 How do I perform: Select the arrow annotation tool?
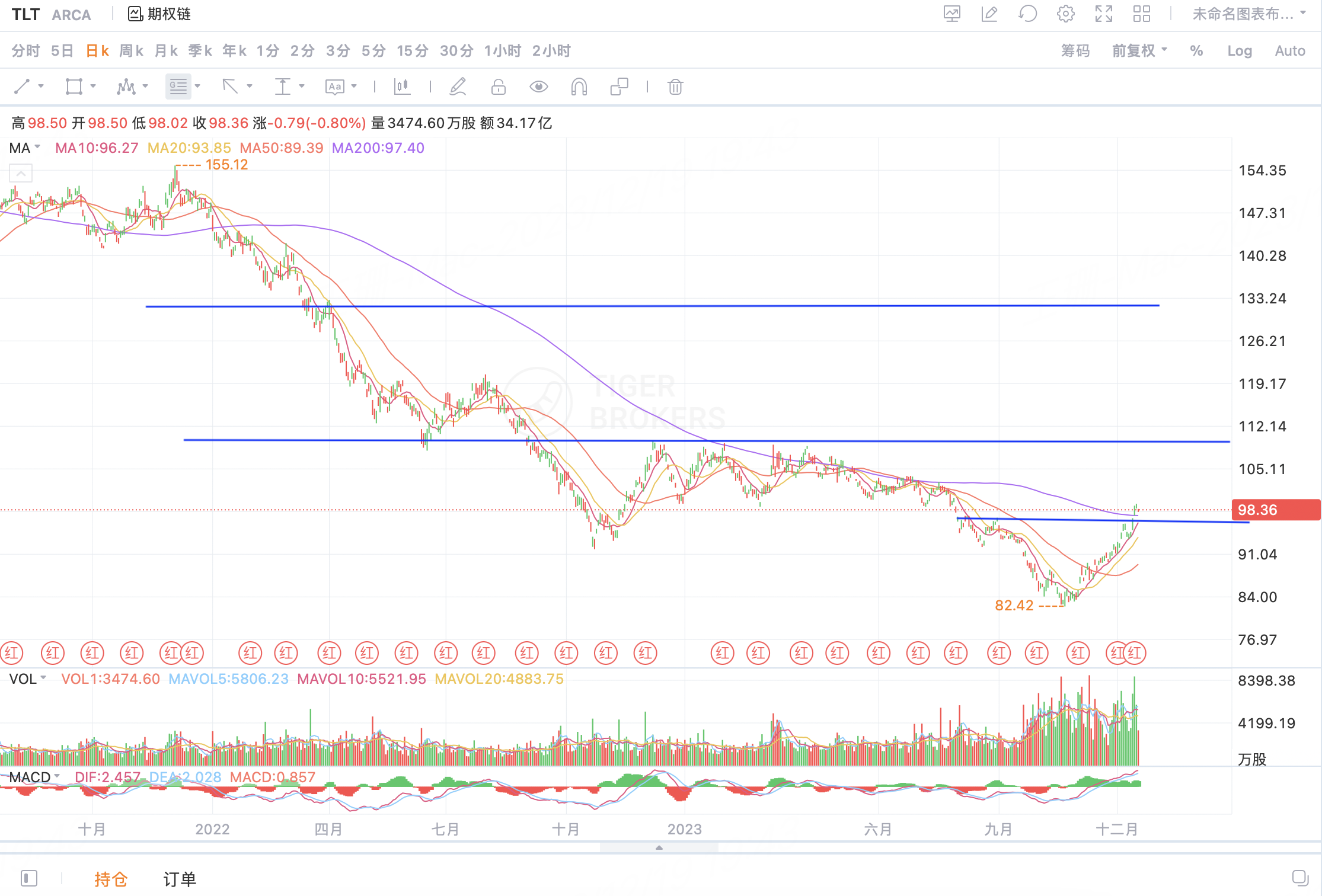[x=230, y=87]
